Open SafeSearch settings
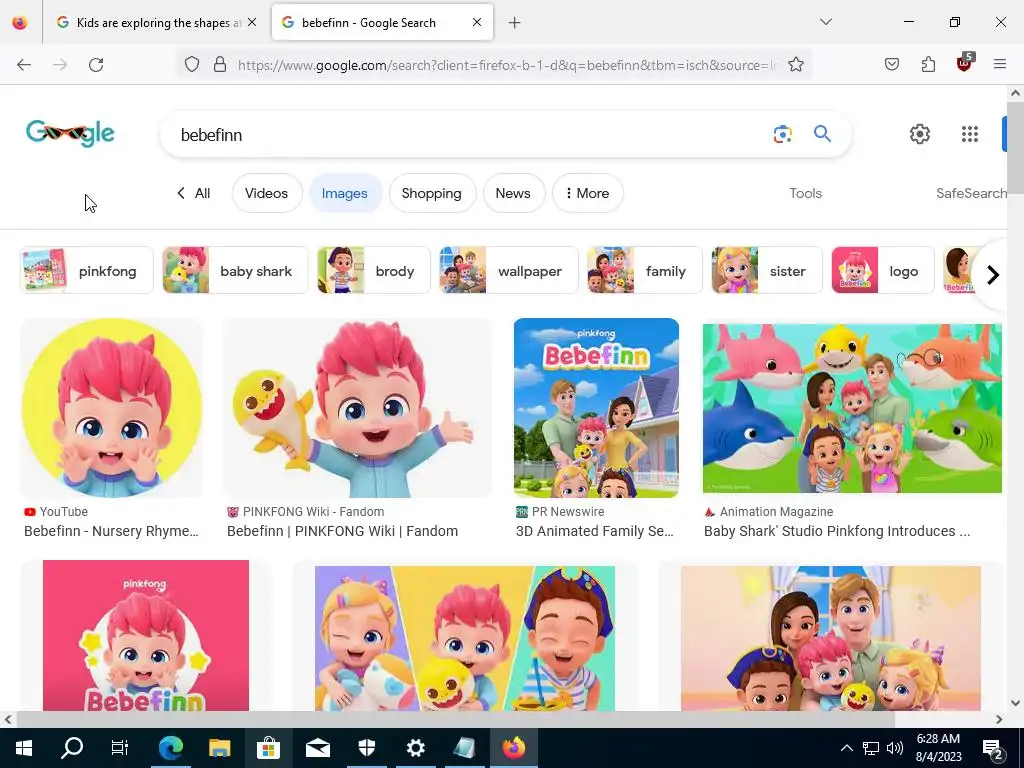Image resolution: width=1024 pixels, height=768 pixels. click(971, 193)
